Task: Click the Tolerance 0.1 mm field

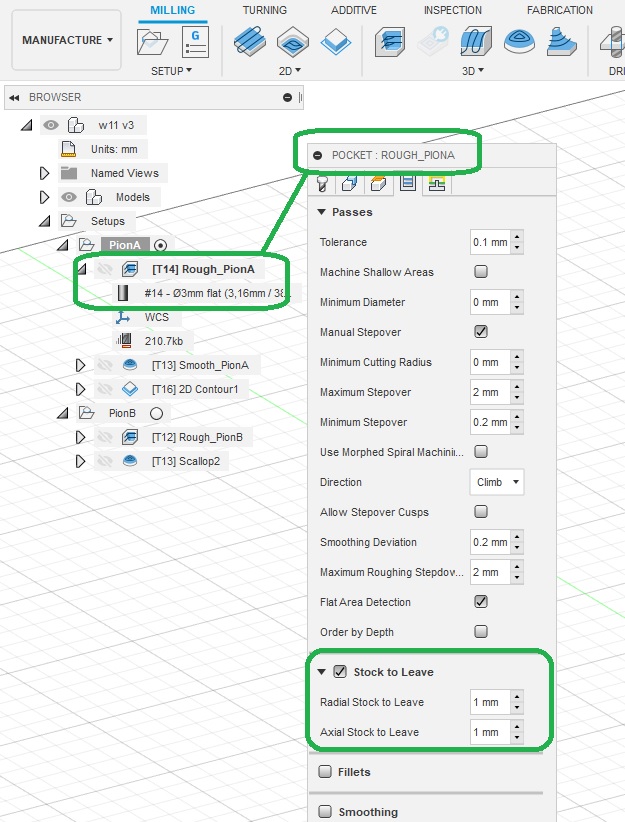Action: pyautogui.click(x=490, y=242)
